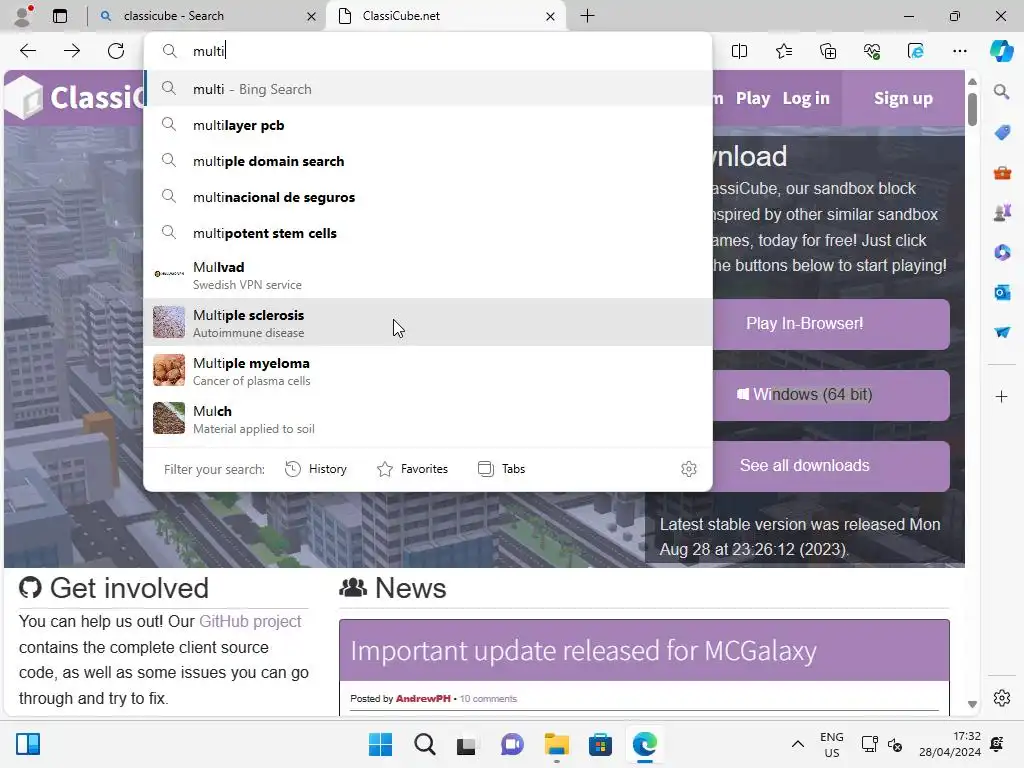
Task: Open the taskbar Widgets icon
Action: click(x=28, y=744)
